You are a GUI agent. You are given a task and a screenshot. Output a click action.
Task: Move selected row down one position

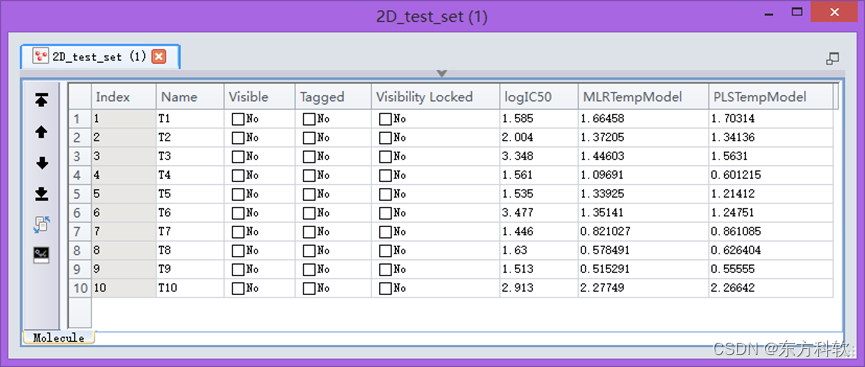(41, 163)
